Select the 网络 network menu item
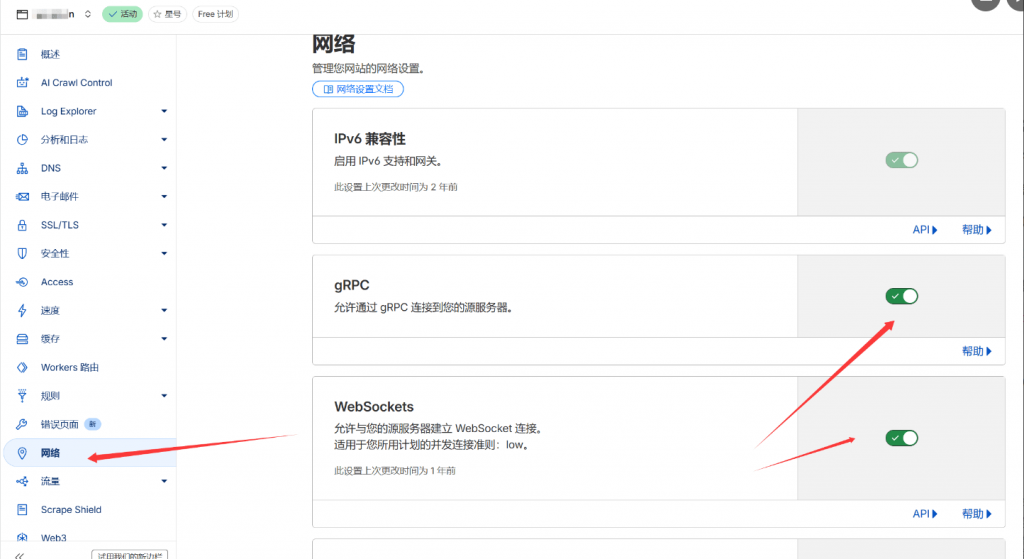This screenshot has height=559, width=1024. (x=90, y=453)
